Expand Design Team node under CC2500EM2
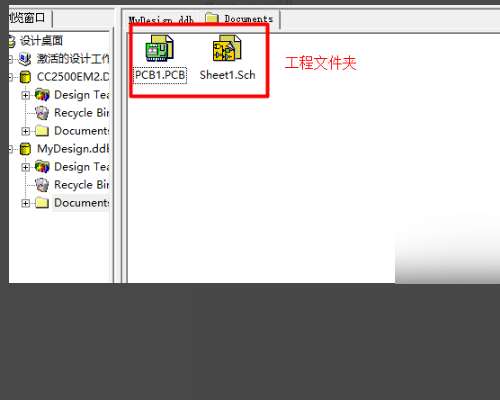500x400 pixels. [x=25, y=95]
